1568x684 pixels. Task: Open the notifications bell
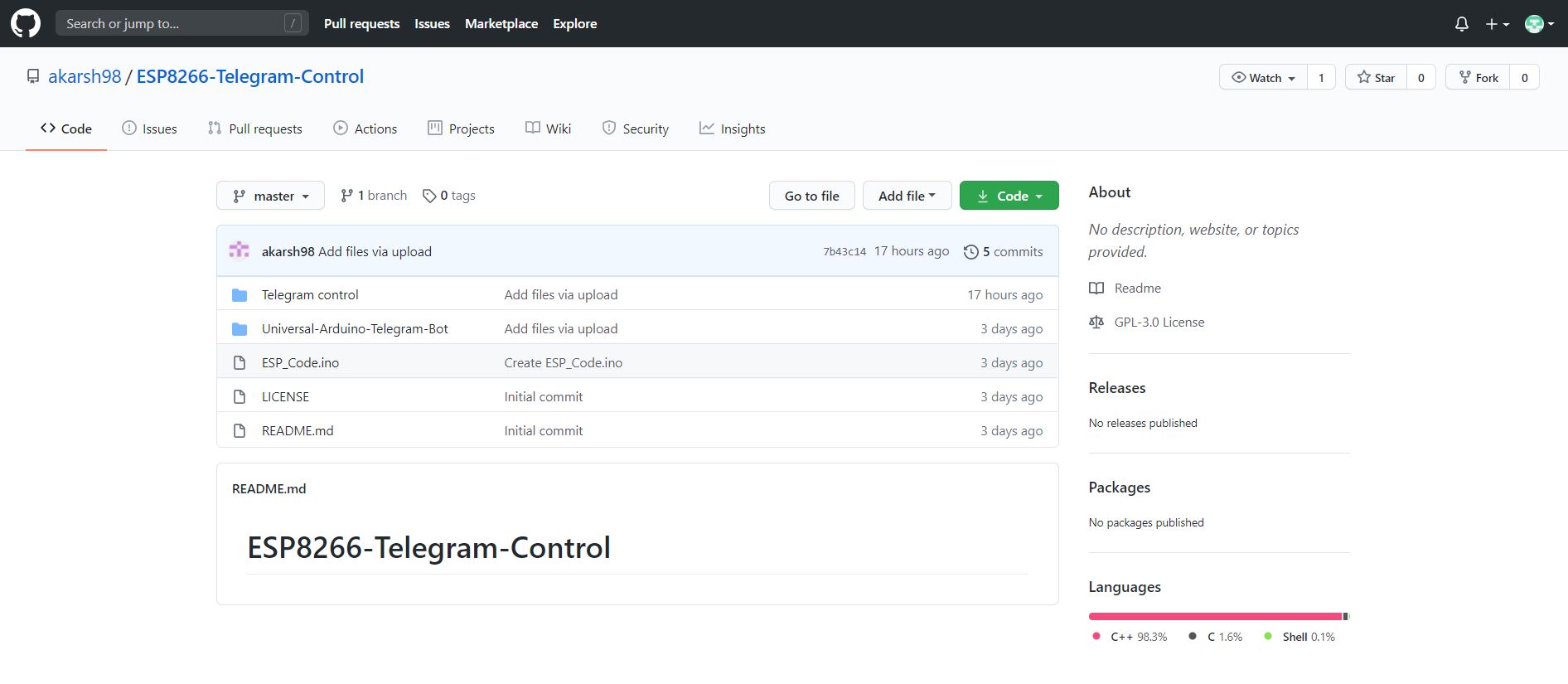(1462, 24)
